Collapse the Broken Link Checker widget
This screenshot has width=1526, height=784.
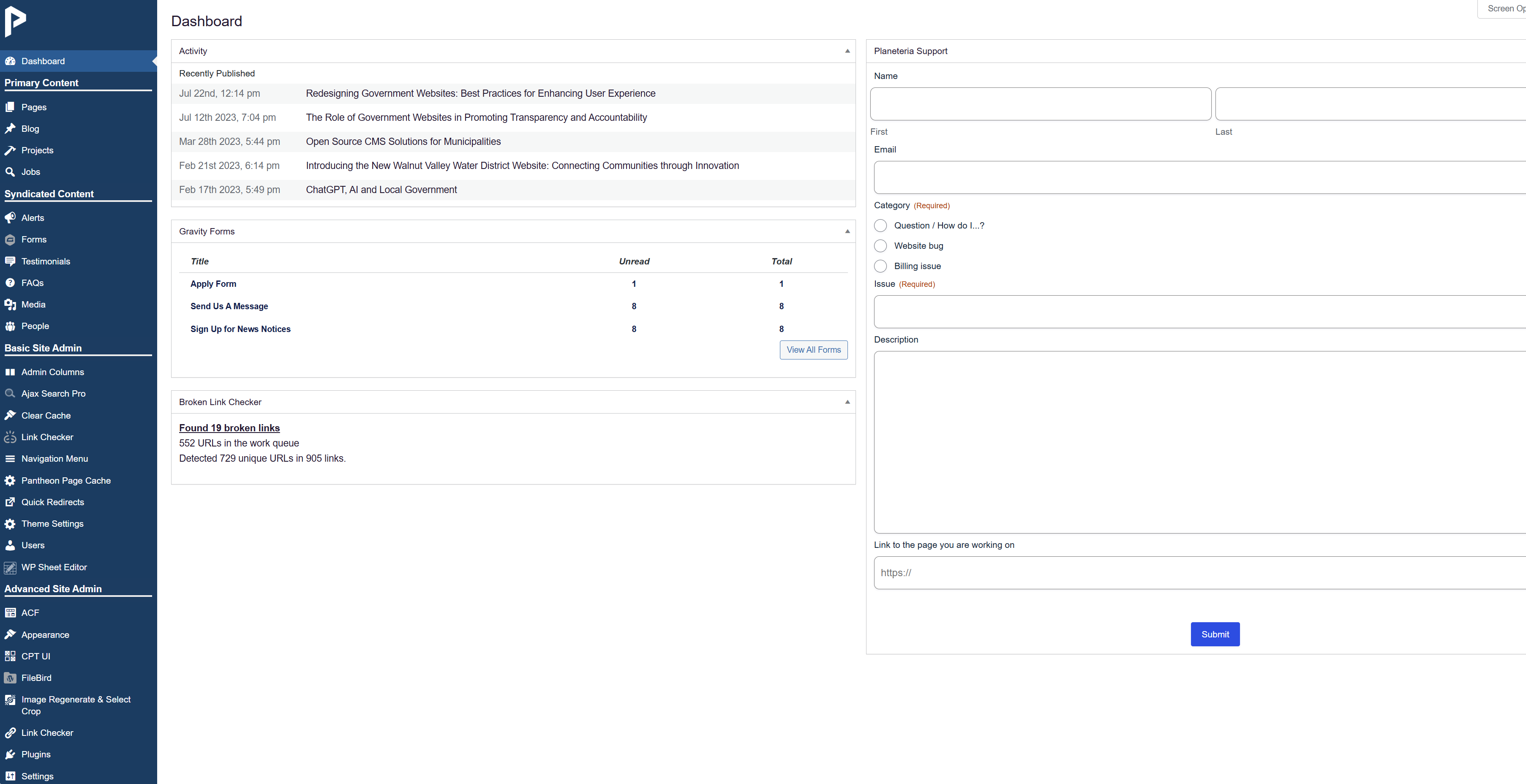(x=847, y=402)
